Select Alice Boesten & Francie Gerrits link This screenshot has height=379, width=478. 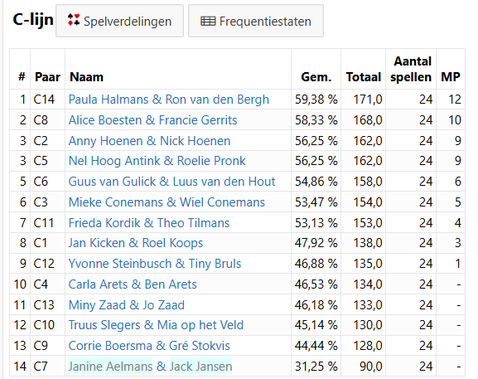[153, 120]
